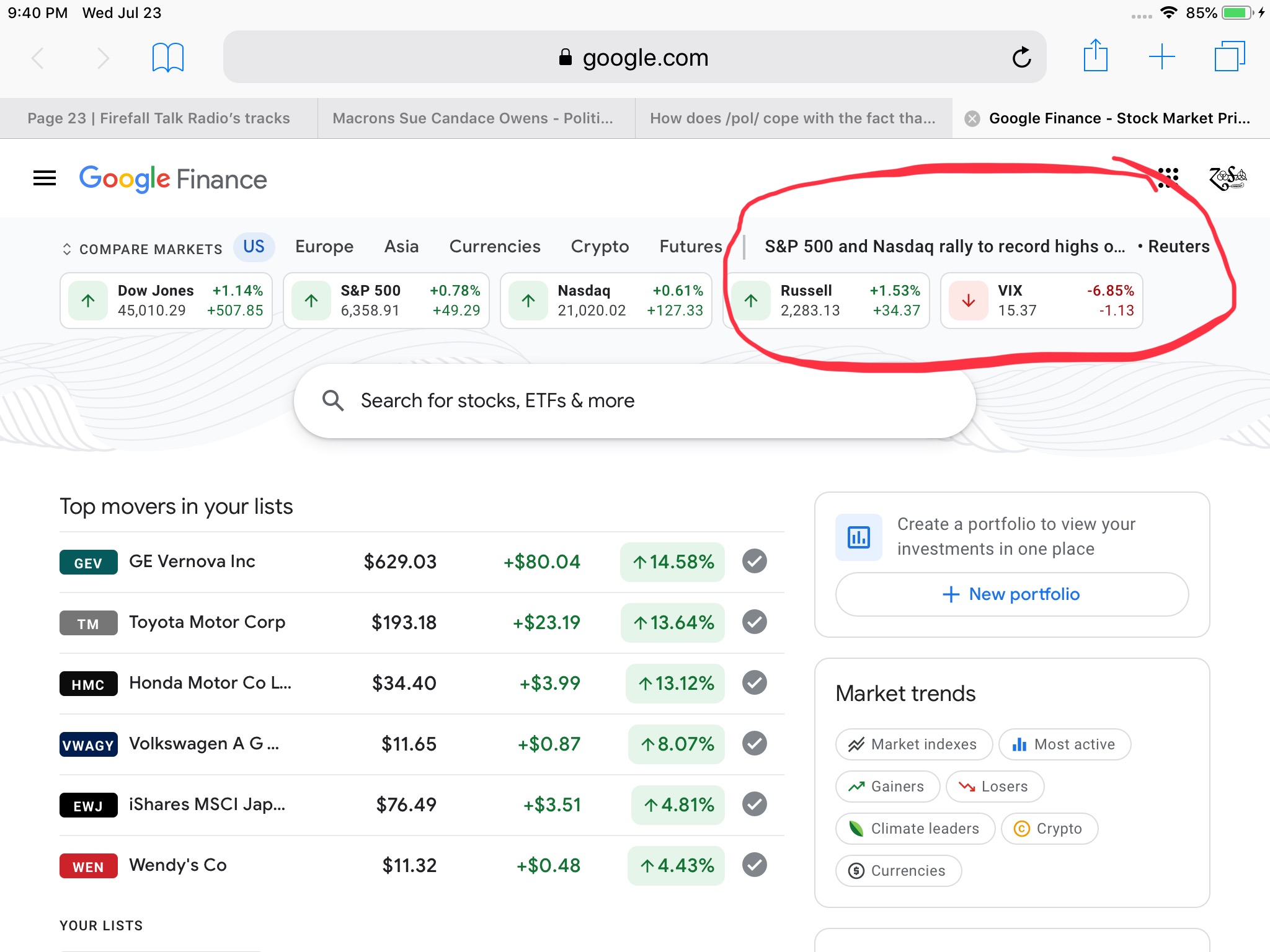
Task: Open the Safari share sheet icon
Action: point(1096,56)
